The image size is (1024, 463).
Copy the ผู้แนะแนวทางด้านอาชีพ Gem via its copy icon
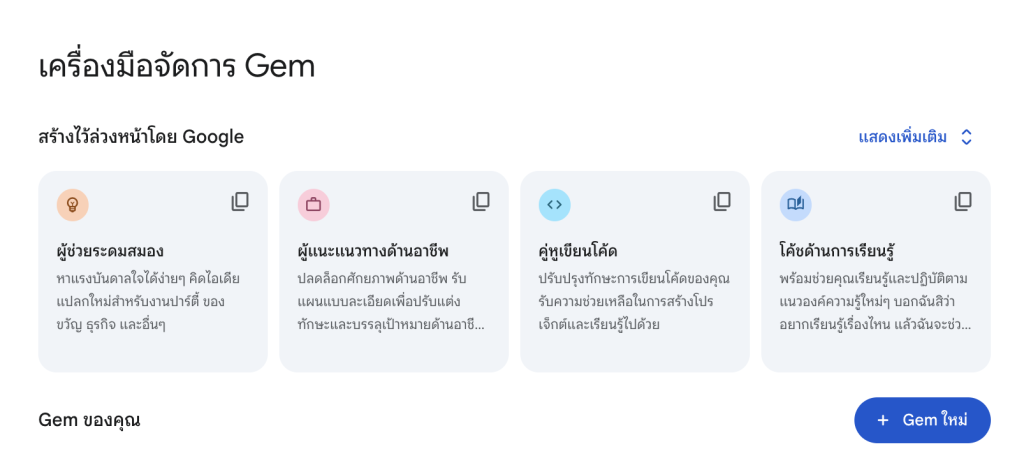(481, 202)
